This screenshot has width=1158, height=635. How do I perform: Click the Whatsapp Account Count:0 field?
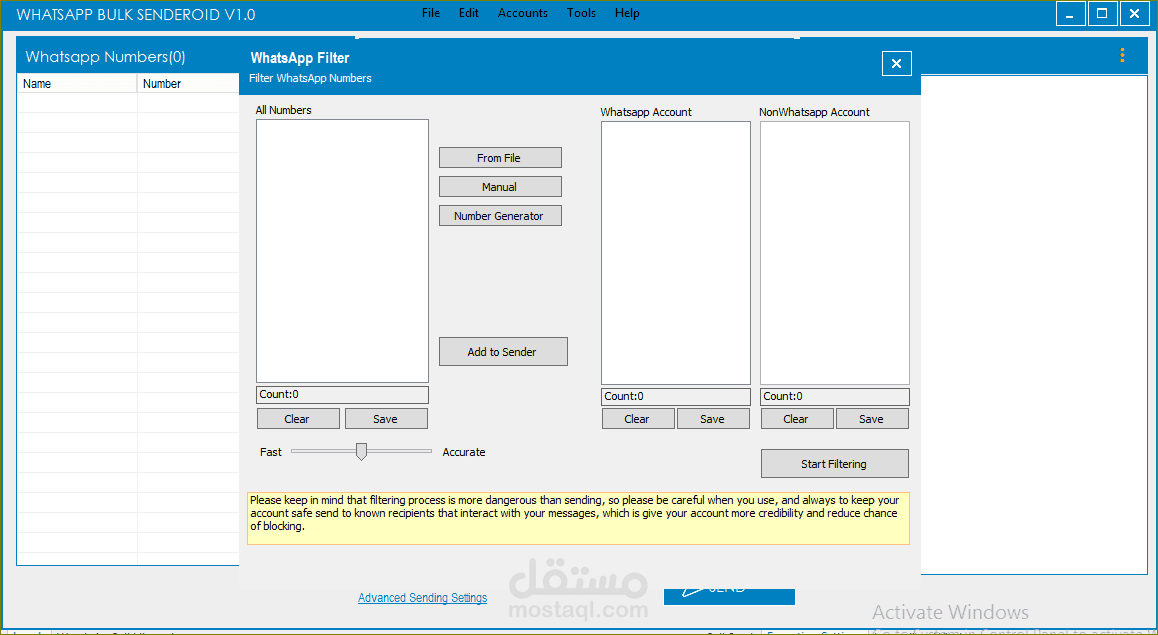(676, 397)
